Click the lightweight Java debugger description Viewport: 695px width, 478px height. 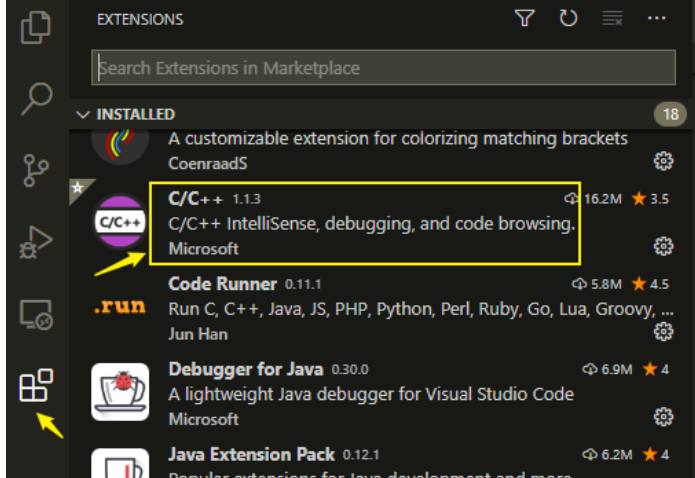[x=371, y=394]
